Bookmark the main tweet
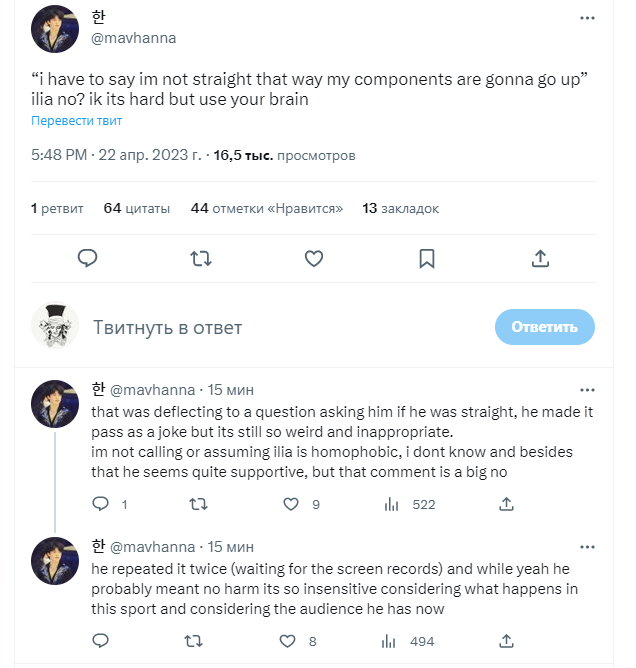Viewport: 636px width, 668px height. click(427, 259)
